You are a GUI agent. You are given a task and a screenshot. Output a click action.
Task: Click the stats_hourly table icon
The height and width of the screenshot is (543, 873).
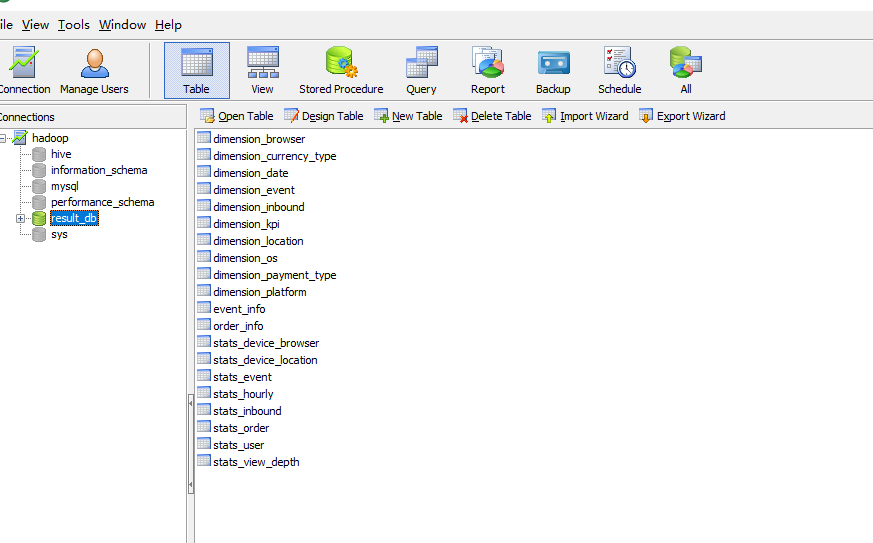tap(204, 393)
